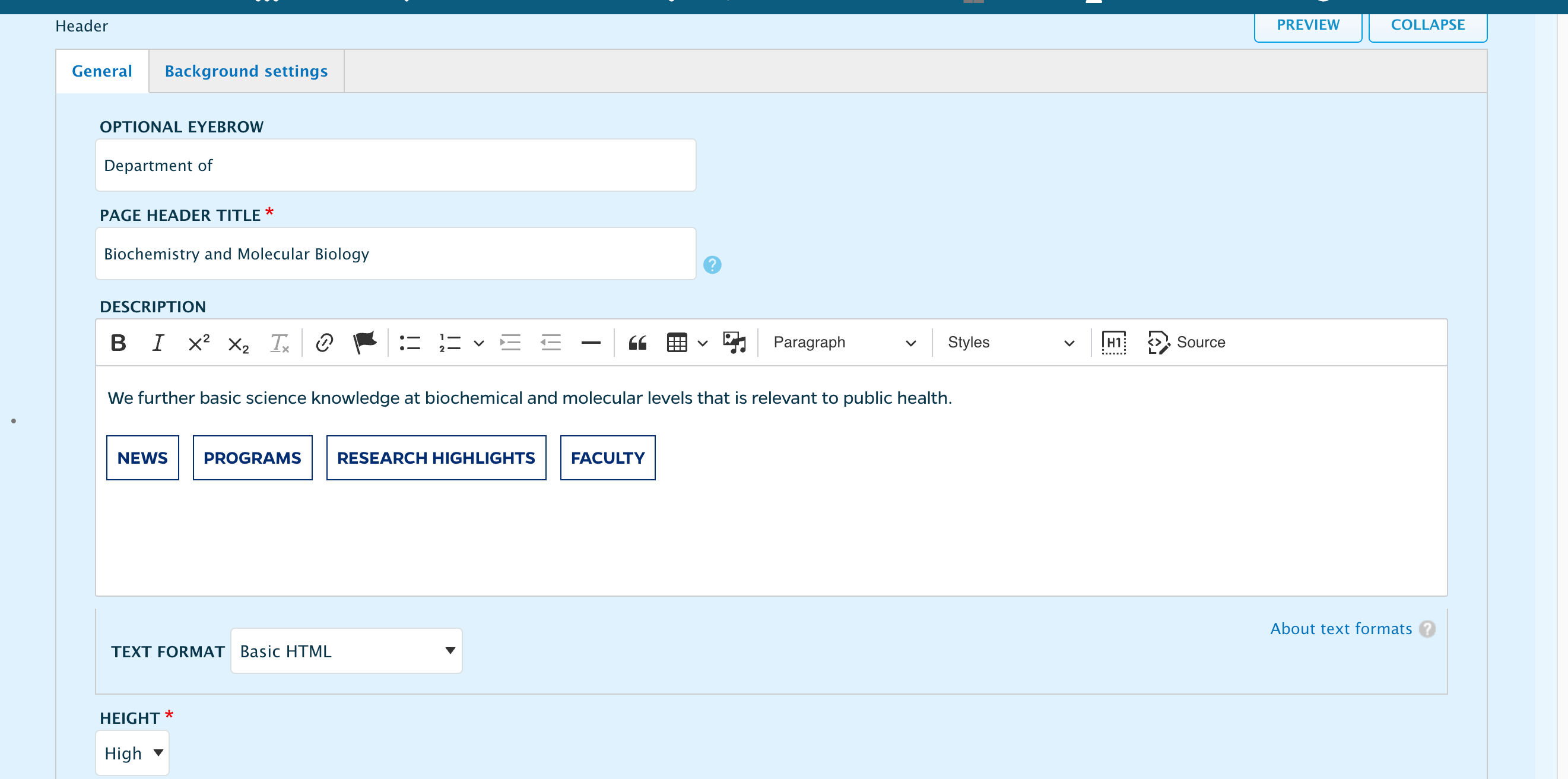Toggle bold formatting in description editor
This screenshot has width=1568, height=779.
118,343
